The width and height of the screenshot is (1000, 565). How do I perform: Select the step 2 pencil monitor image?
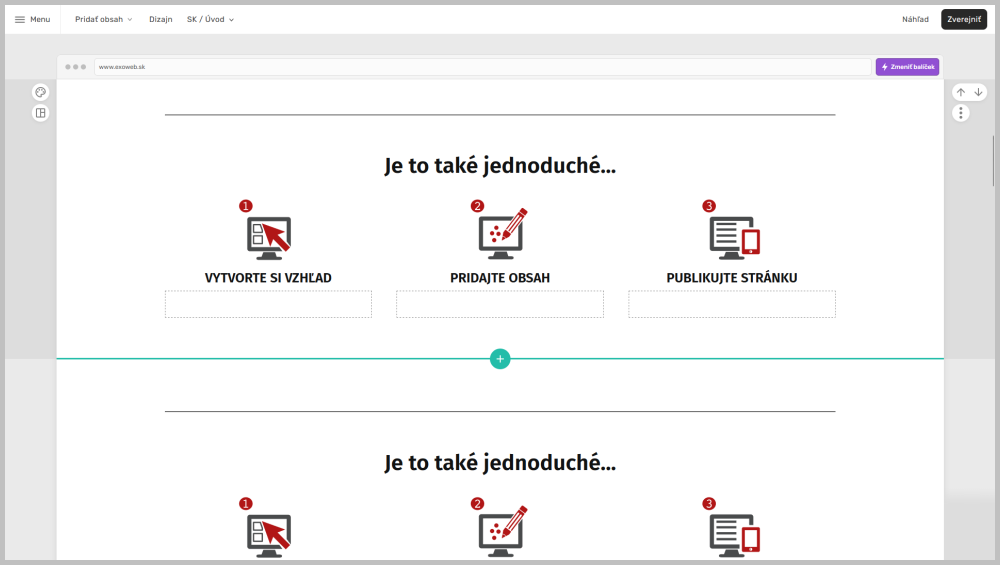coord(500,236)
